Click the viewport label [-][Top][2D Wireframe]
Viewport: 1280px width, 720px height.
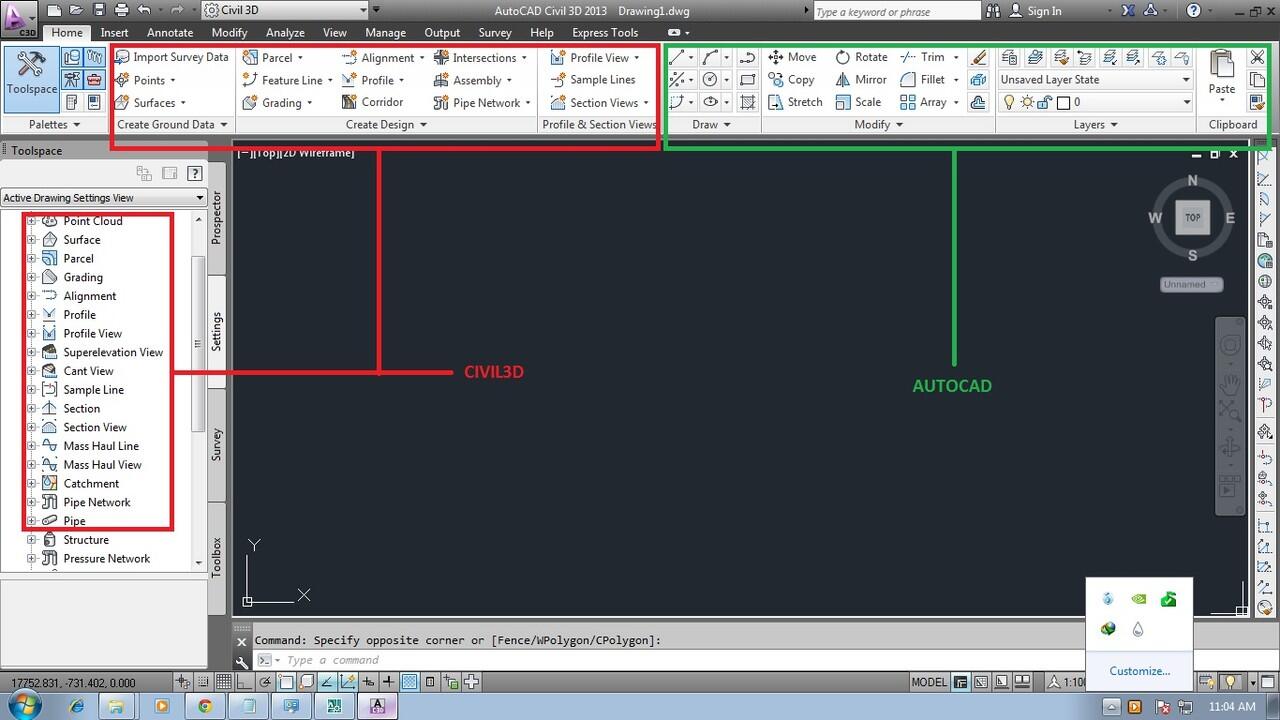(x=295, y=153)
